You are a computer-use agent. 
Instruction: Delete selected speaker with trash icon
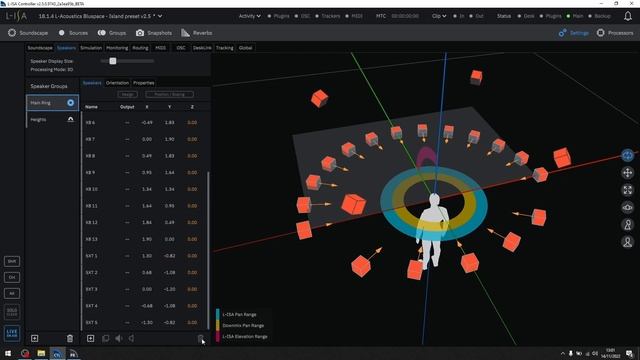200,338
